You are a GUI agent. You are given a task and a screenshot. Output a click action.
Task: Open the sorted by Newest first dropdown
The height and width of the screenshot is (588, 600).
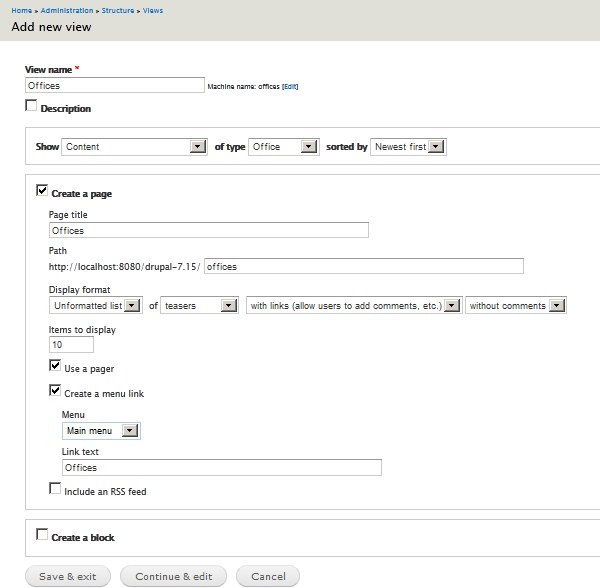click(408, 147)
